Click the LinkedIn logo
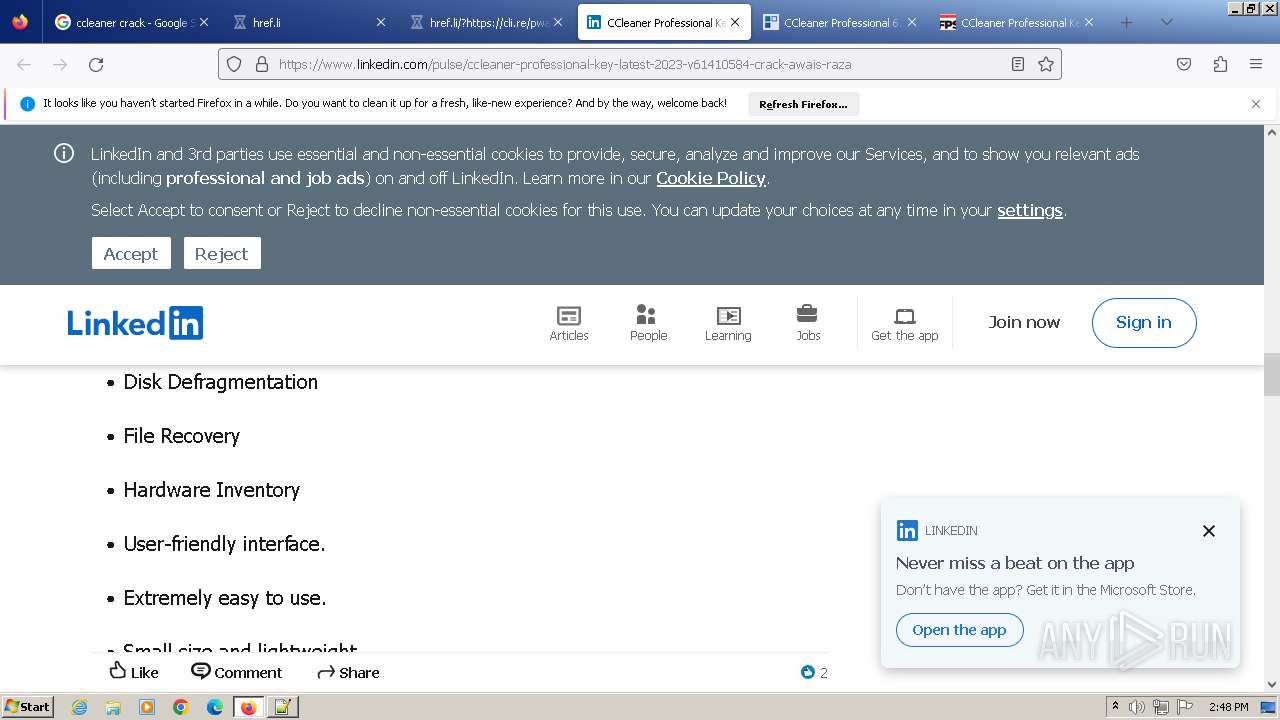The image size is (1280, 720). pos(135,323)
